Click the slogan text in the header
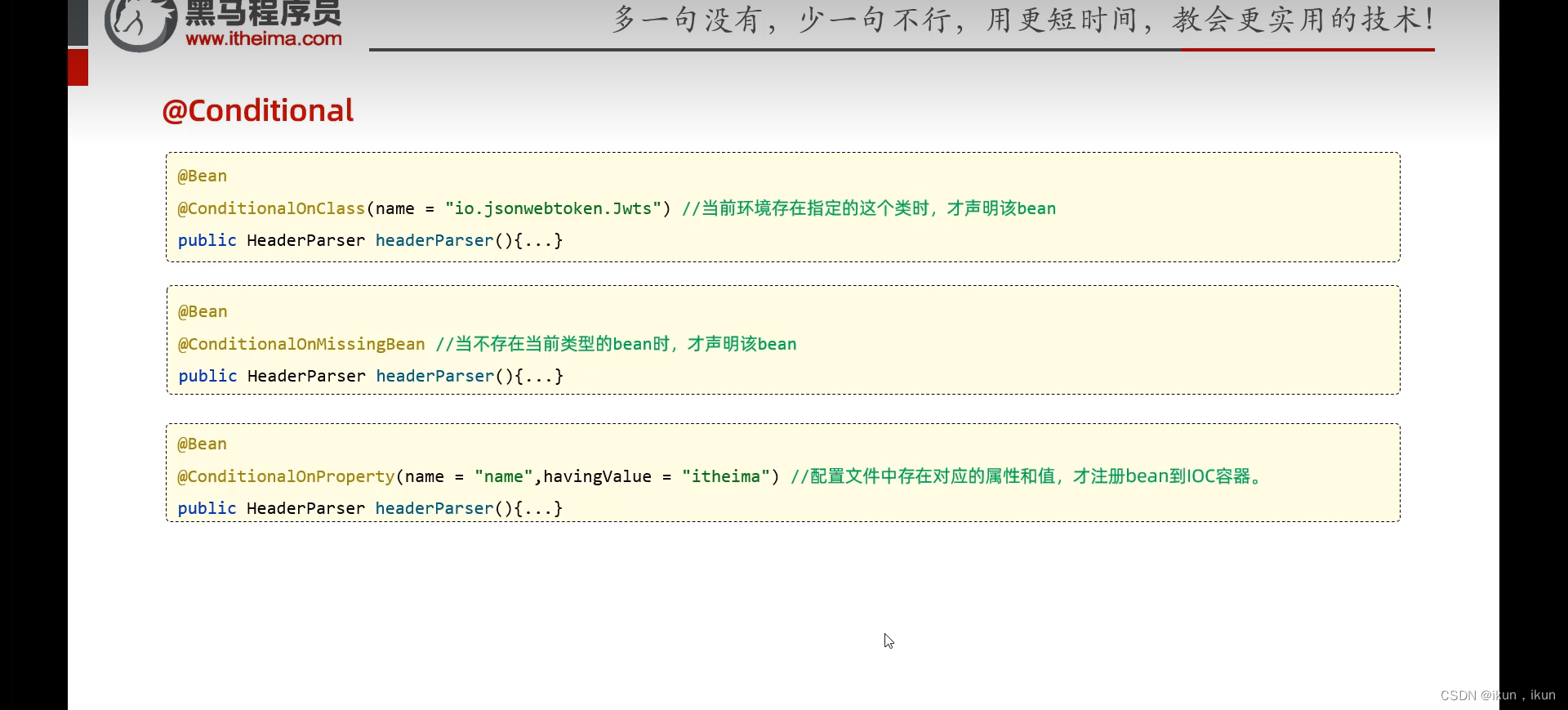The width and height of the screenshot is (1568, 710). tap(1023, 20)
